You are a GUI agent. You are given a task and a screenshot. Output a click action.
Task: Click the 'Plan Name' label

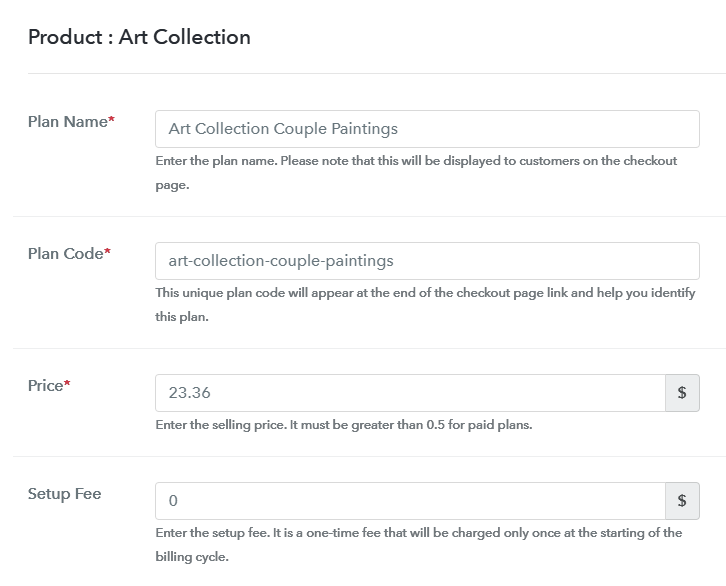[71, 122]
